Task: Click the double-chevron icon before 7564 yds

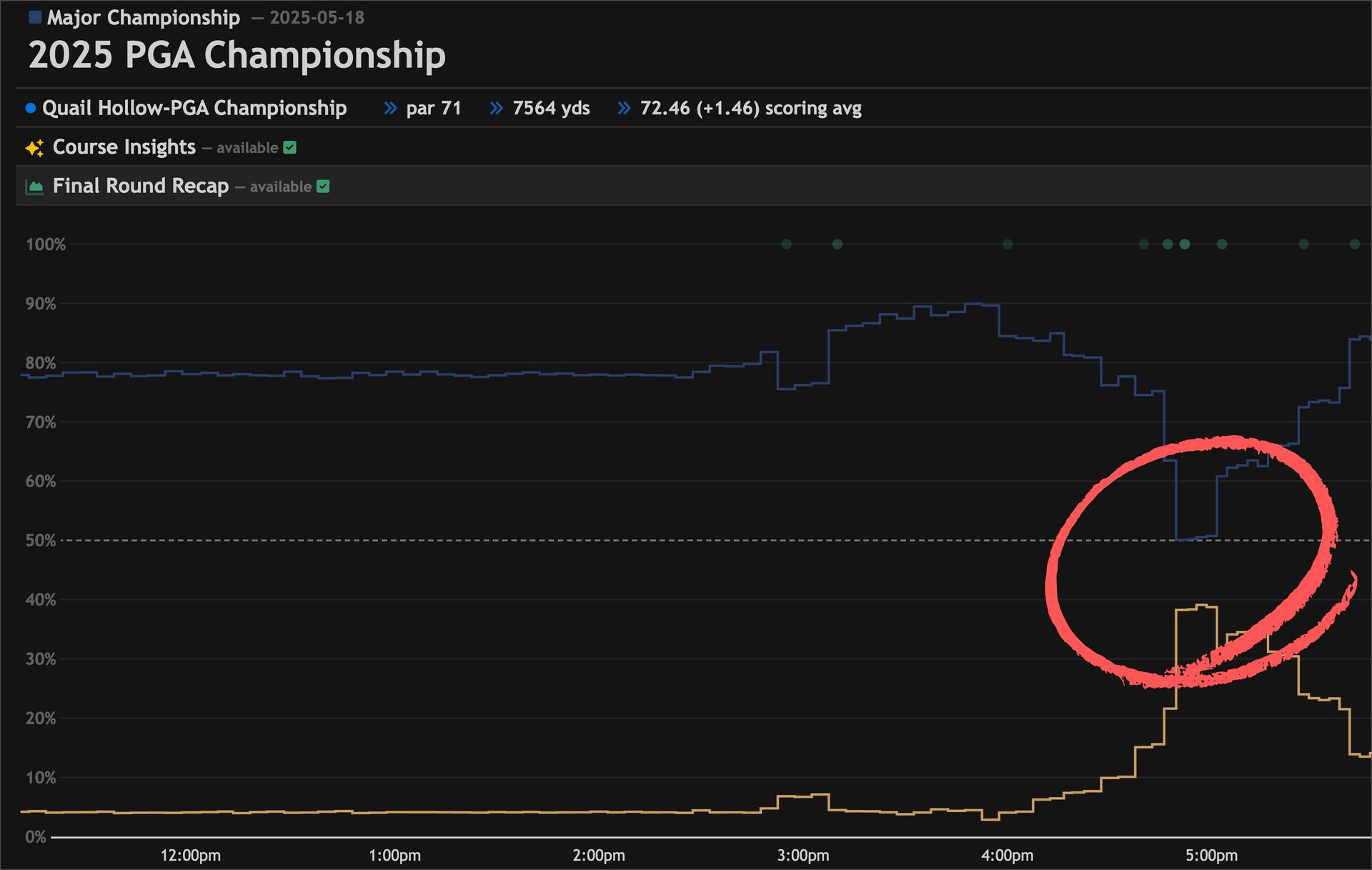Action: pyautogui.click(x=497, y=109)
